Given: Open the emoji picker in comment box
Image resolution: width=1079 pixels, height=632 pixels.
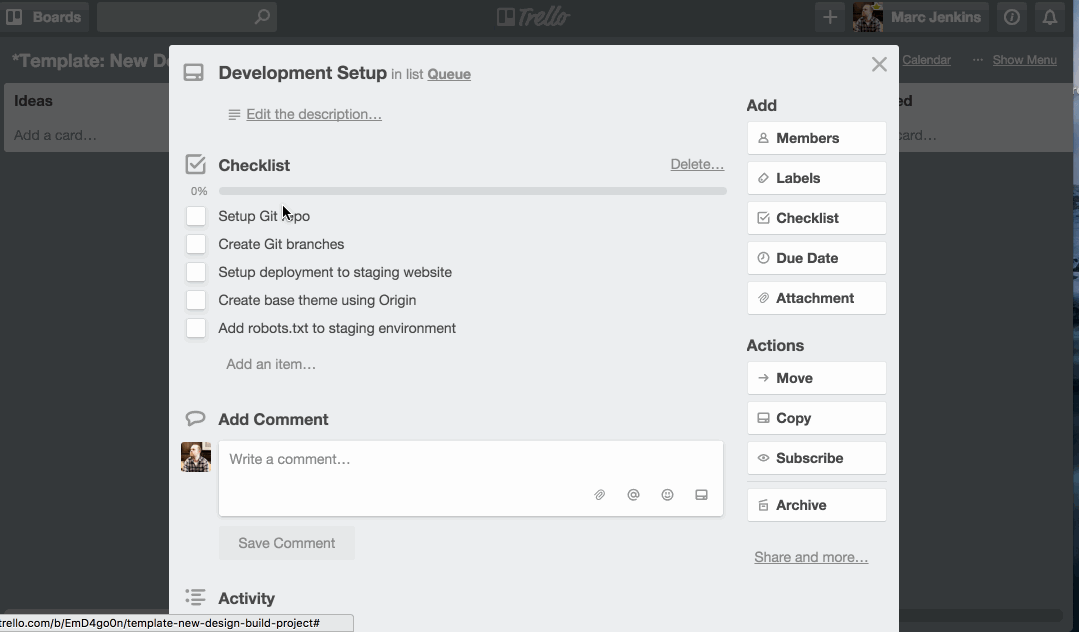Looking at the screenshot, I should tap(667, 495).
